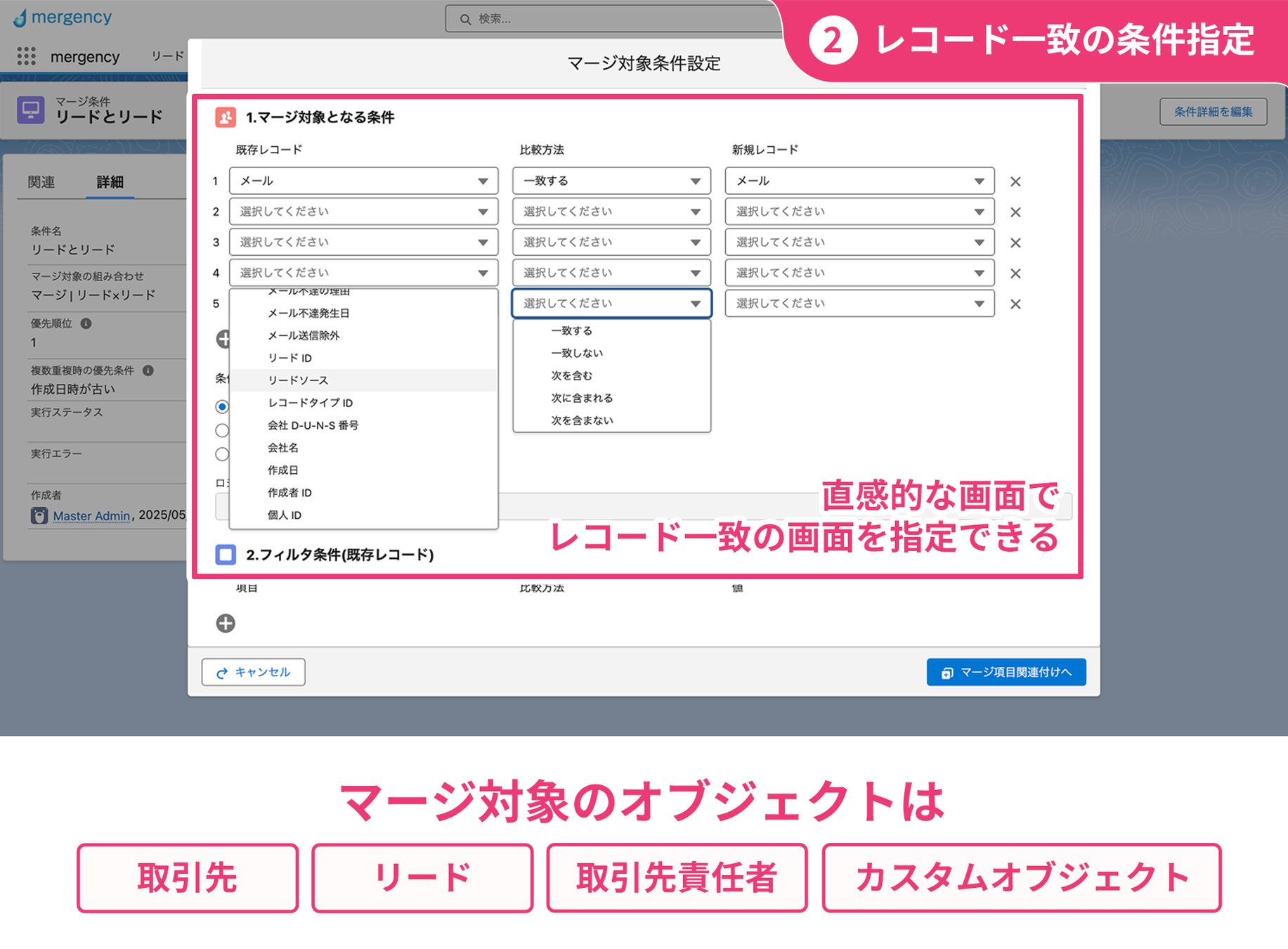Select 次を含む in the comparison list
The height and width of the screenshot is (949, 1288).
point(571,375)
